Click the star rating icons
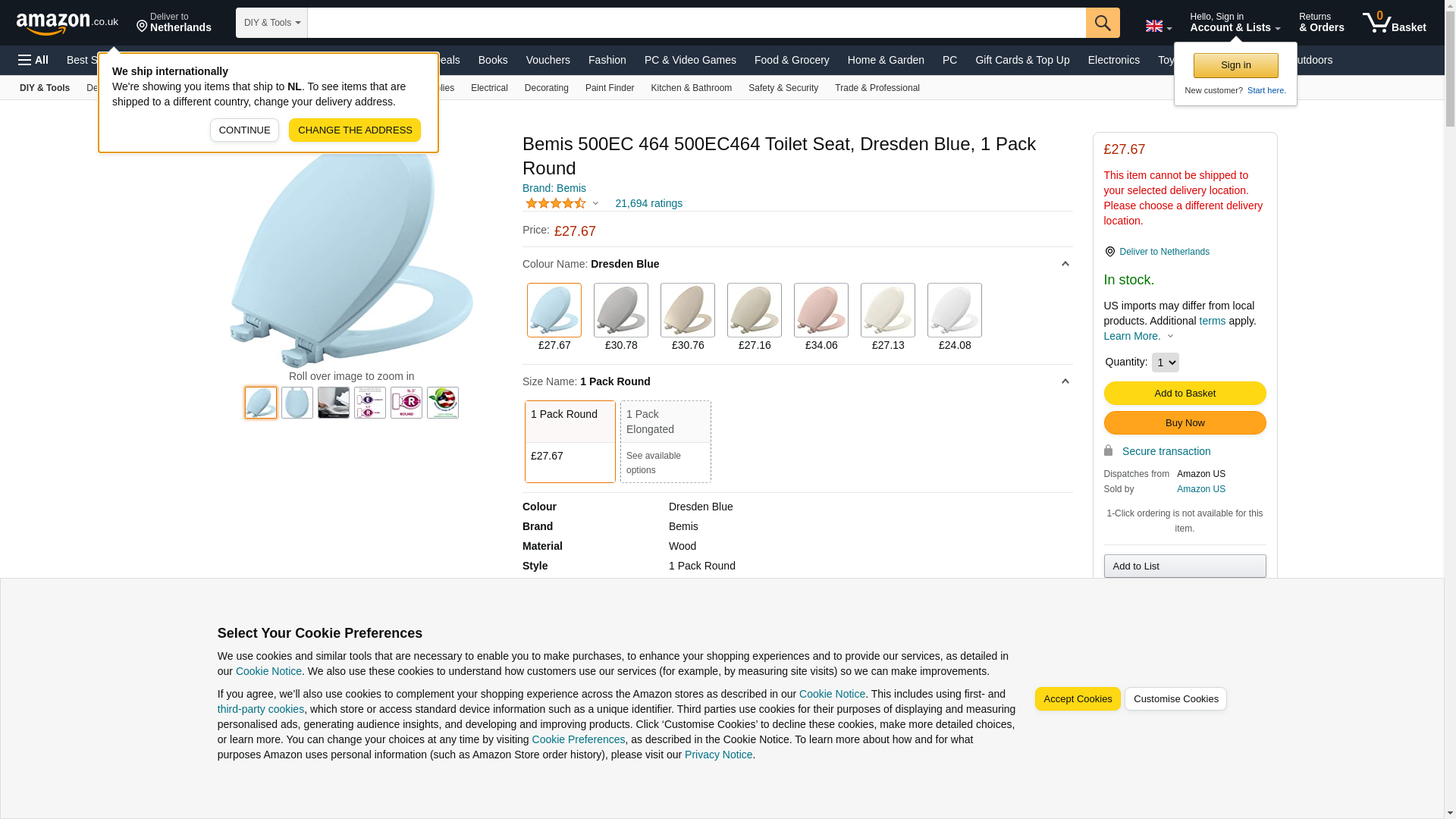Viewport: 1456px width, 819px height. [556, 203]
